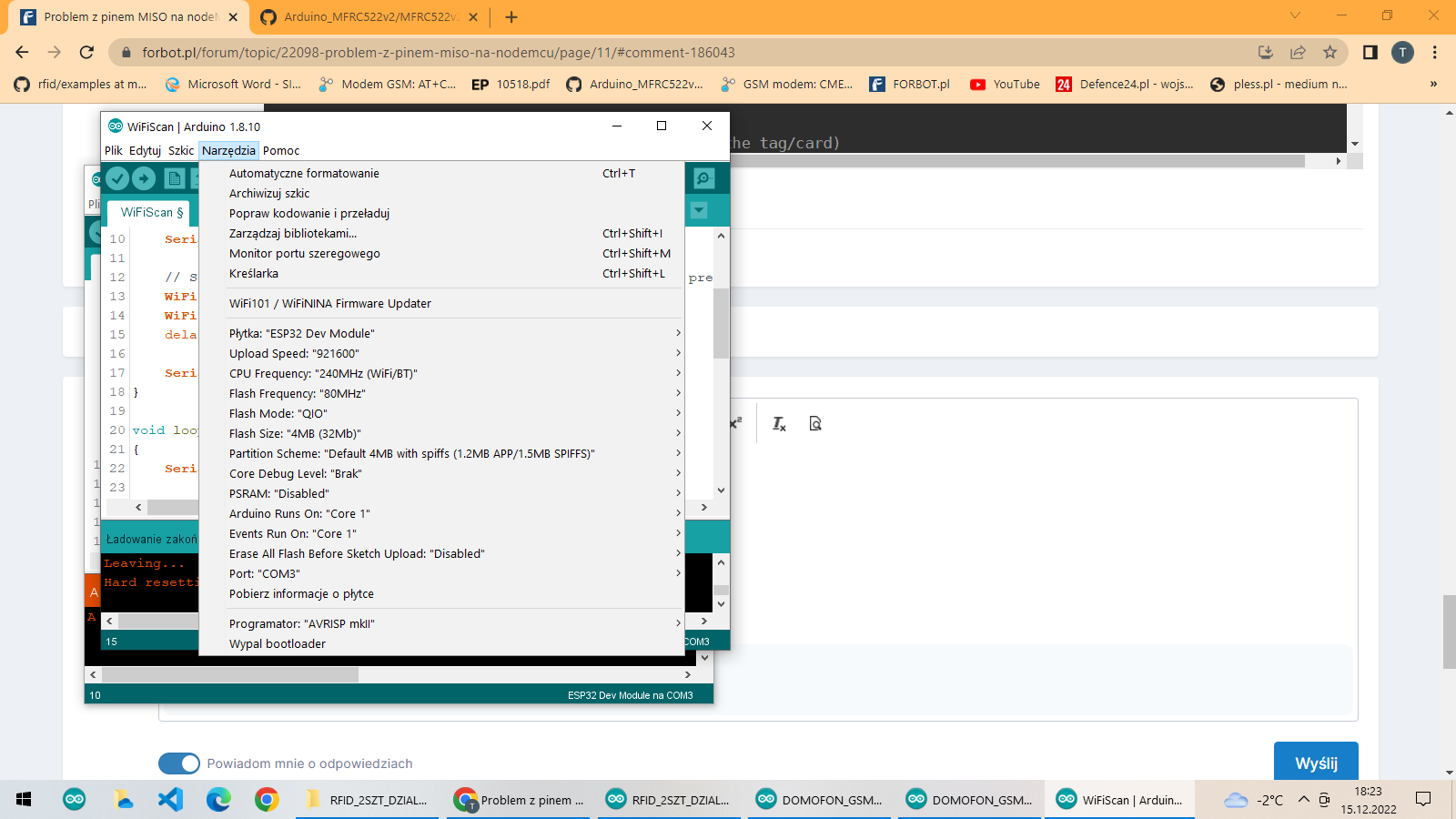Open Serial Monitor magnifier icon in Arduino
1456x819 pixels.
tap(703, 178)
